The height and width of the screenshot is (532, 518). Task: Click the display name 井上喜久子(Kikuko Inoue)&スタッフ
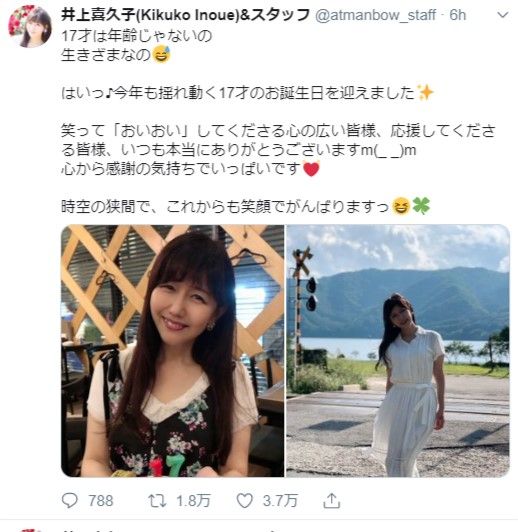pyautogui.click(x=186, y=15)
